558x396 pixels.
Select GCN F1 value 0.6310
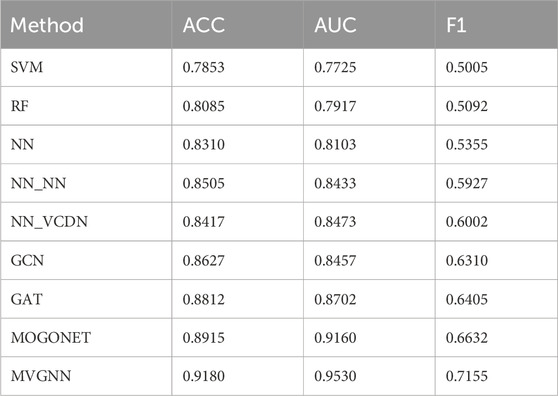click(467, 260)
